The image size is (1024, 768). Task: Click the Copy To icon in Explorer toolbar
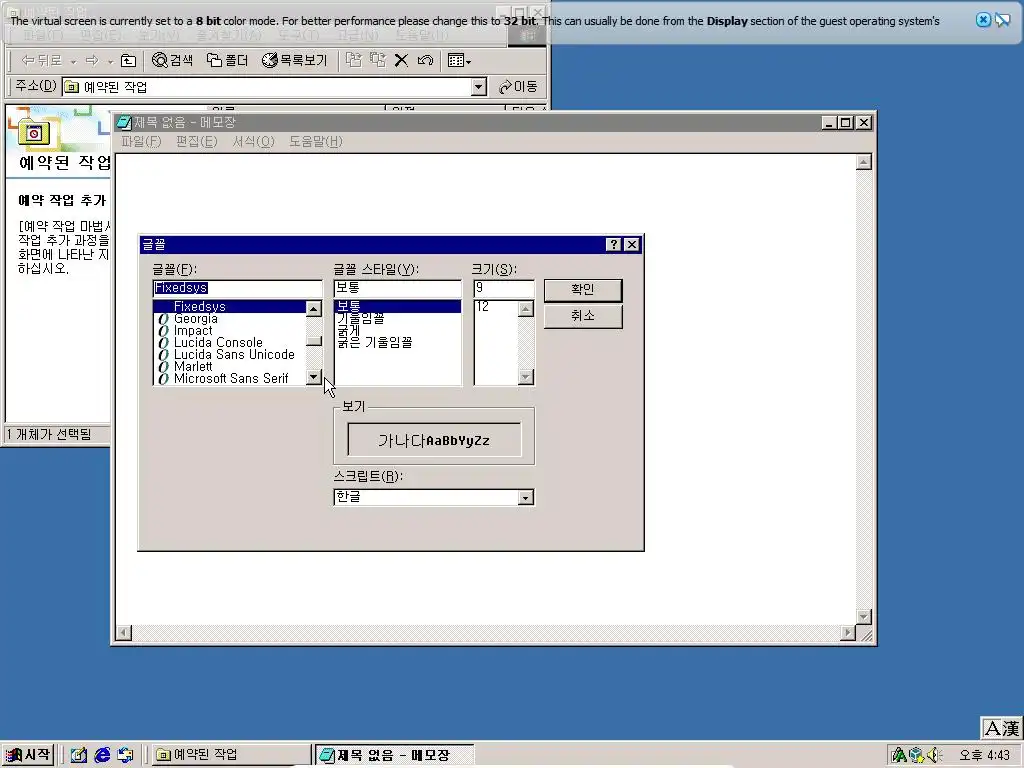377,61
